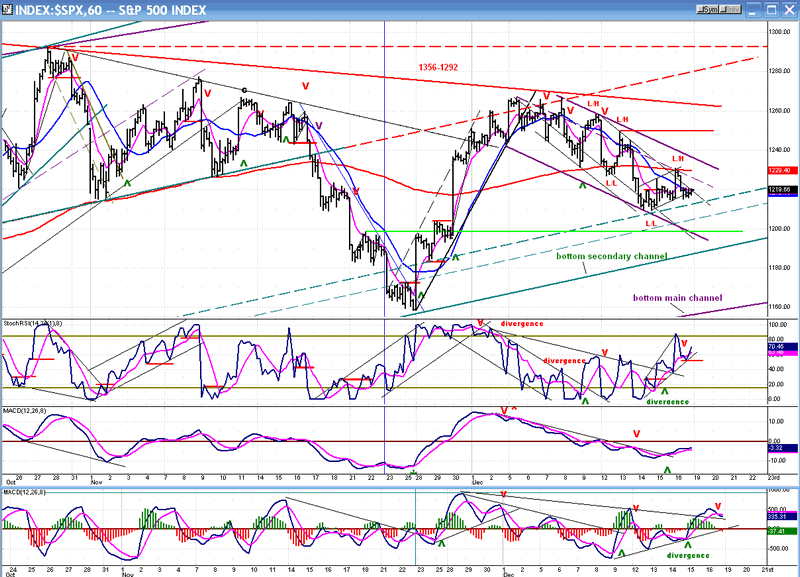Click the 1239.40 price tag on axis

(x=782, y=171)
